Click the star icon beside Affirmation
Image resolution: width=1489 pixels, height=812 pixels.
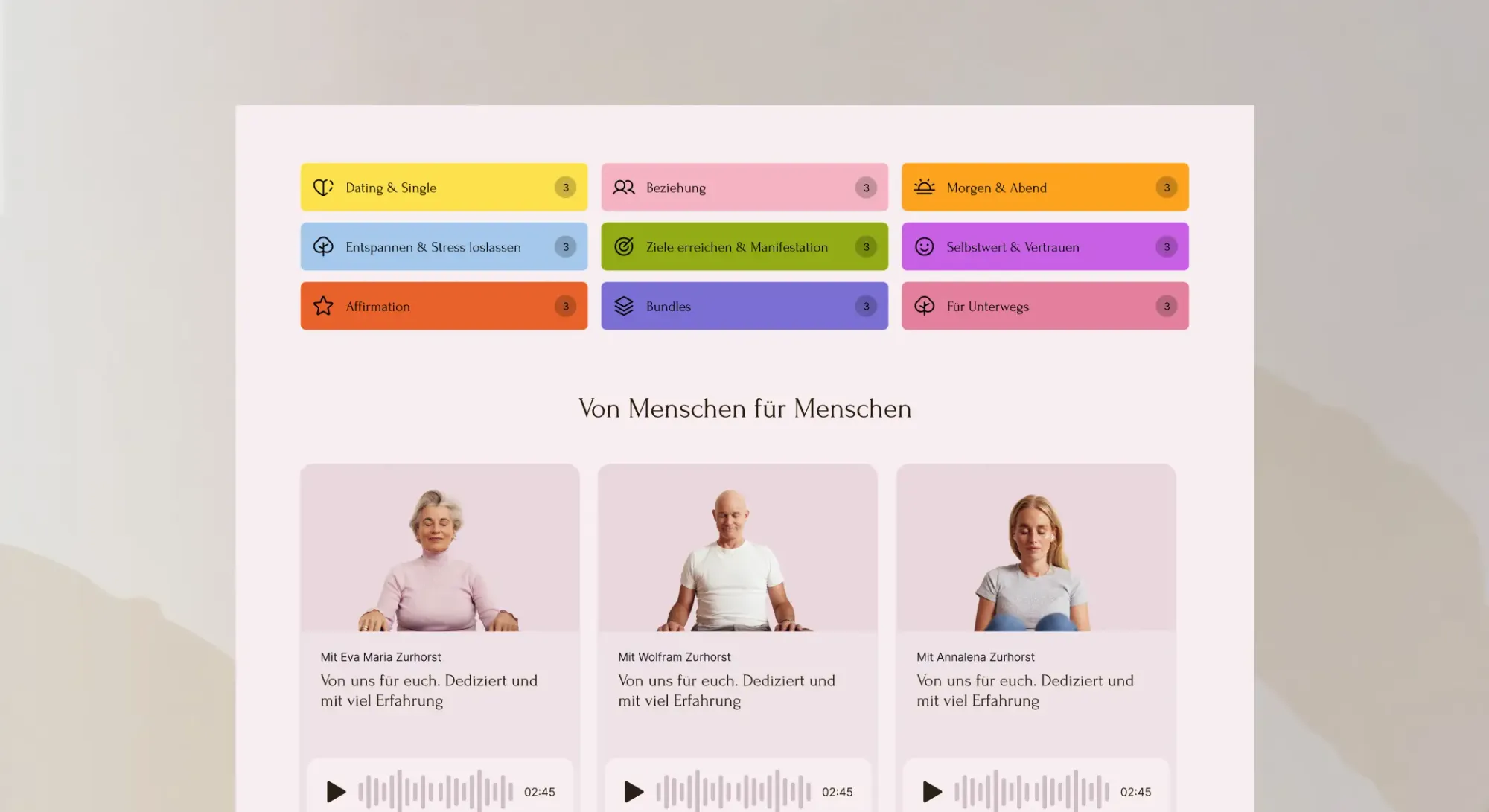click(x=323, y=306)
